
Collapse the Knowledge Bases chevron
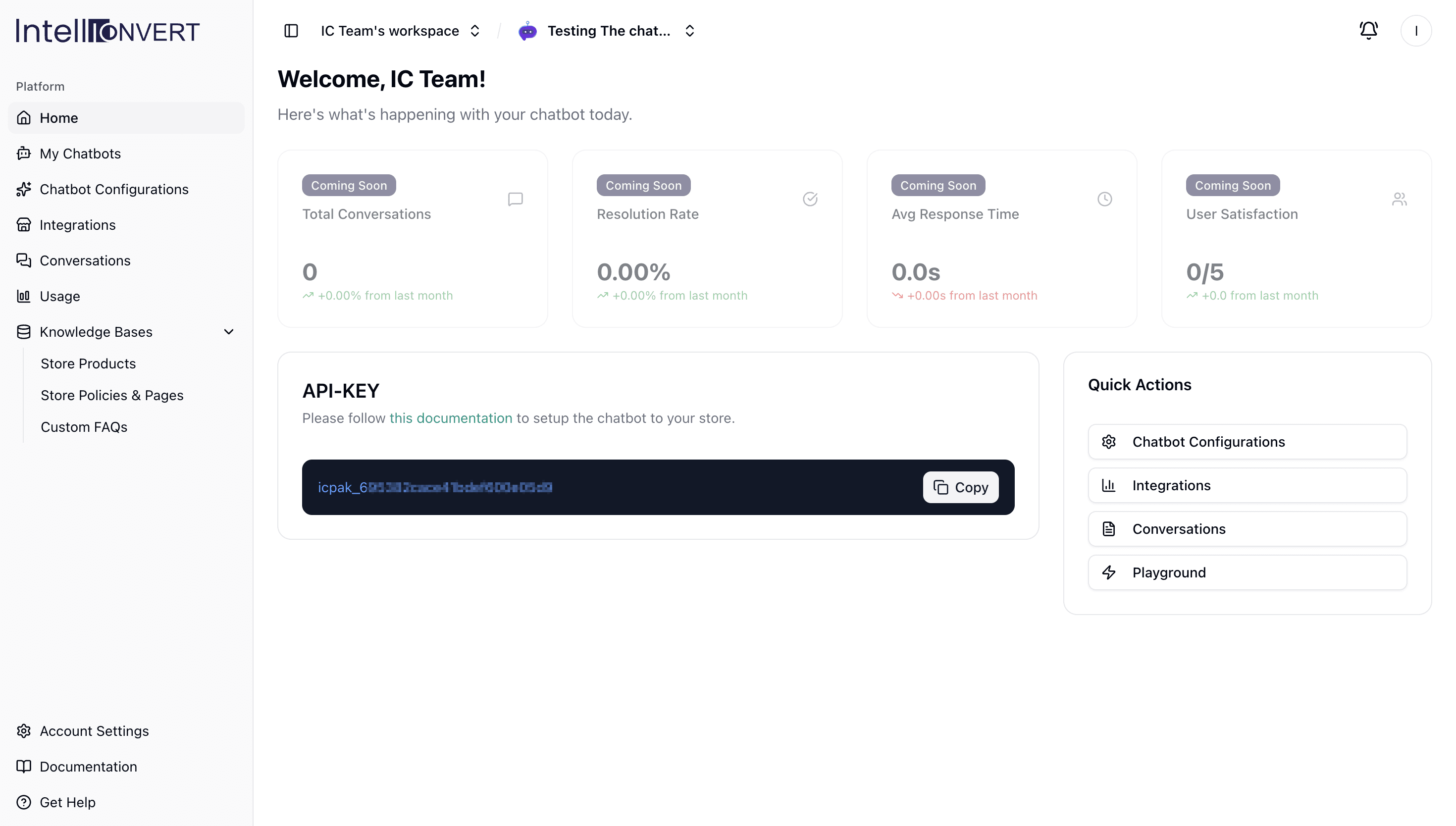pos(229,332)
